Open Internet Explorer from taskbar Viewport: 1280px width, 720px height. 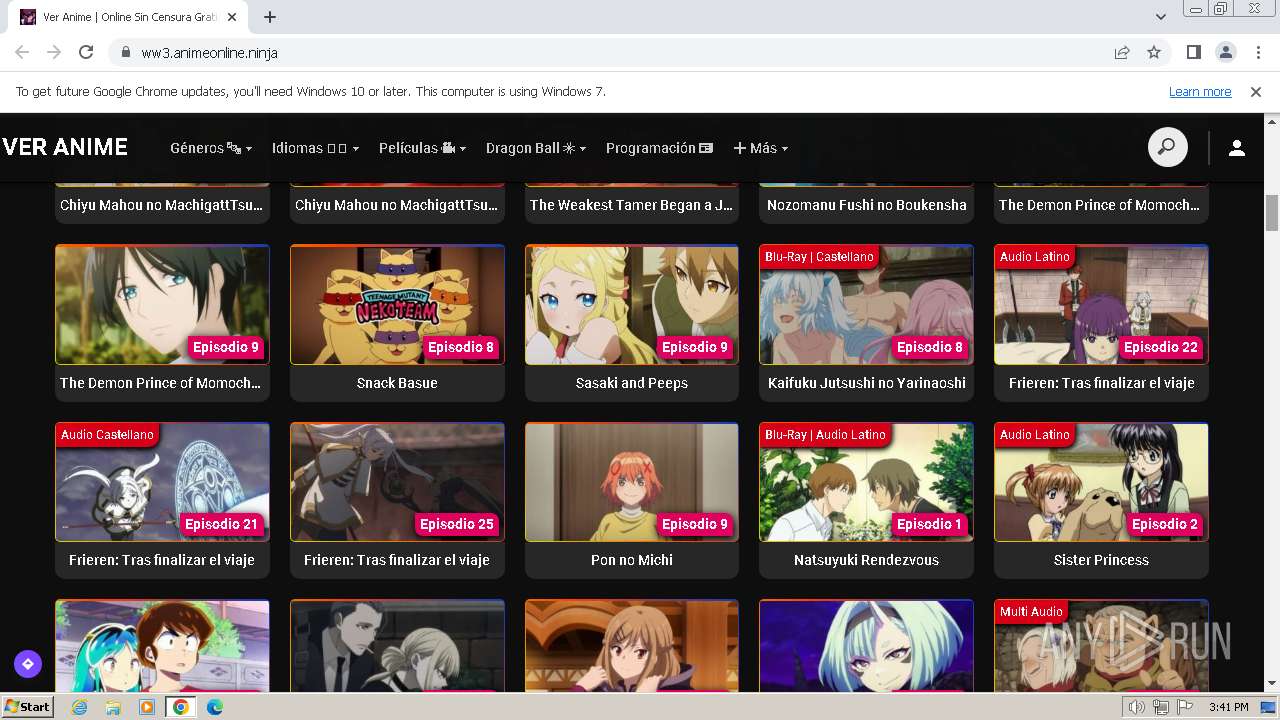tap(80, 707)
